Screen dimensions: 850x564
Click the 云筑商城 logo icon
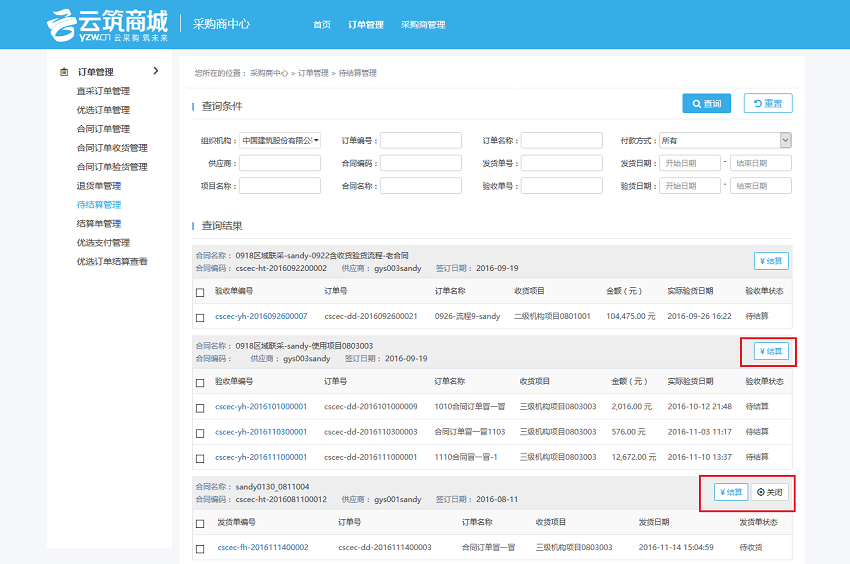pyautogui.click(x=62, y=25)
